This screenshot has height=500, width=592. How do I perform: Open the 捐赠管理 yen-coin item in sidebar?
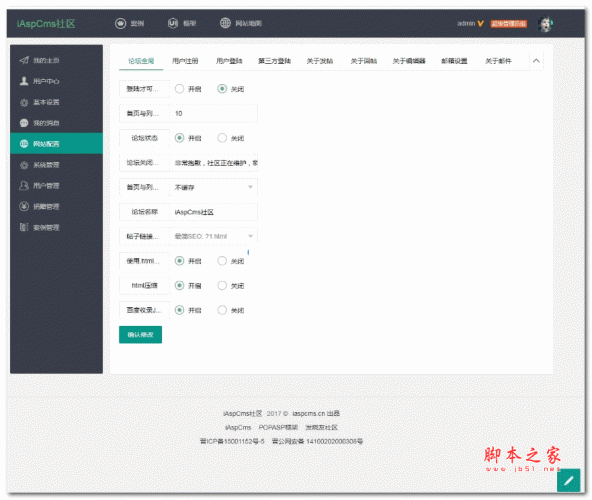tap(56, 206)
